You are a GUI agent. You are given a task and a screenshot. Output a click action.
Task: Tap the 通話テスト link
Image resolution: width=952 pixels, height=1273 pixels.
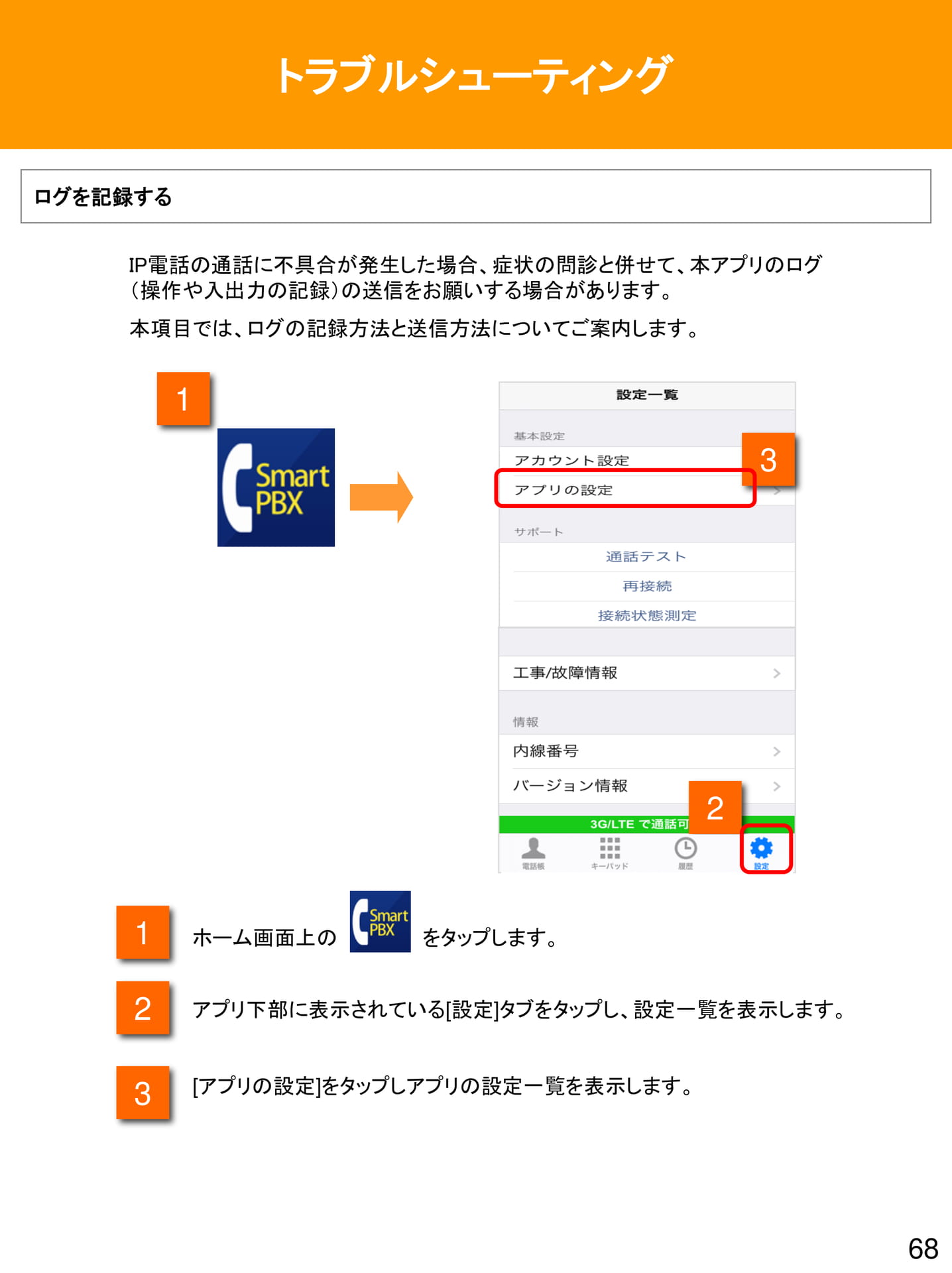(x=646, y=556)
